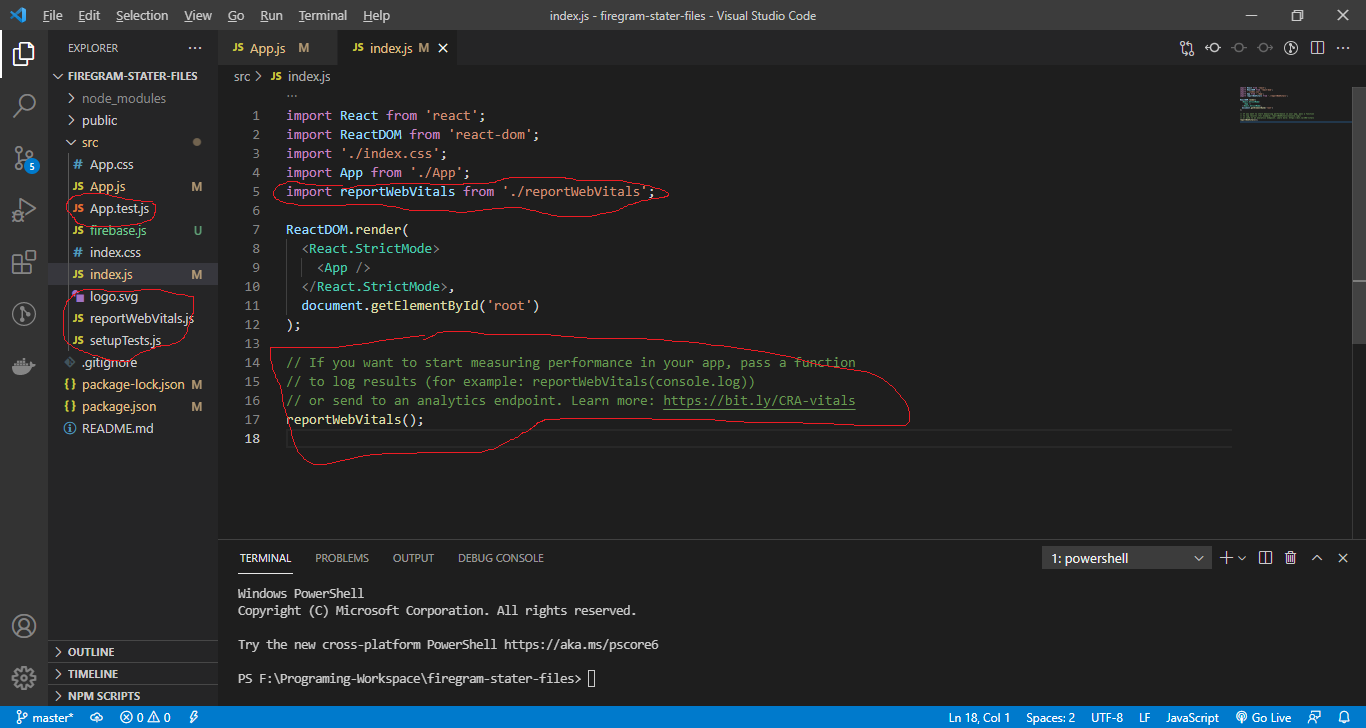
Task: Open Explorer panel ellipsis actions menu
Action: [x=195, y=48]
